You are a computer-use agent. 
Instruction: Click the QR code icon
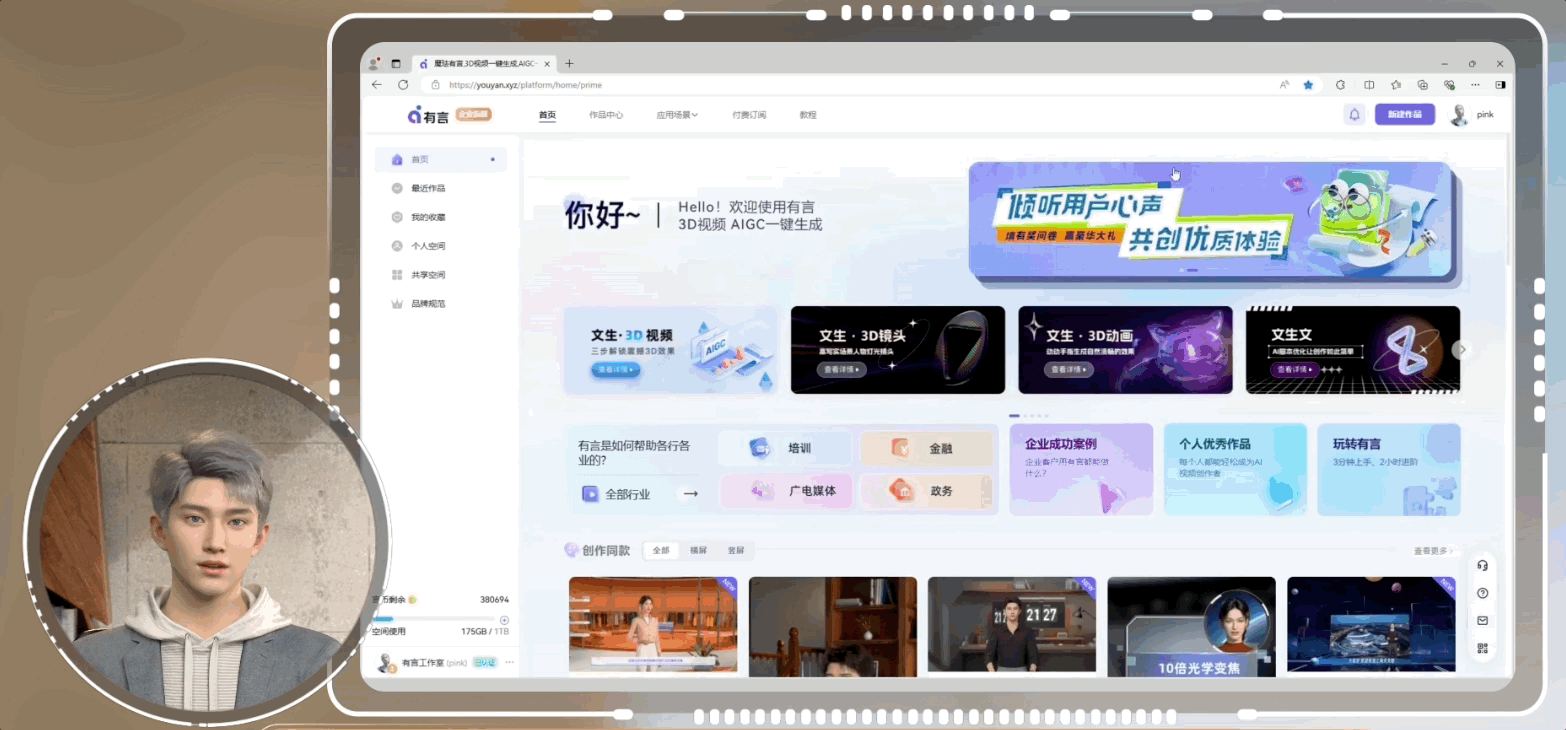(x=1482, y=648)
